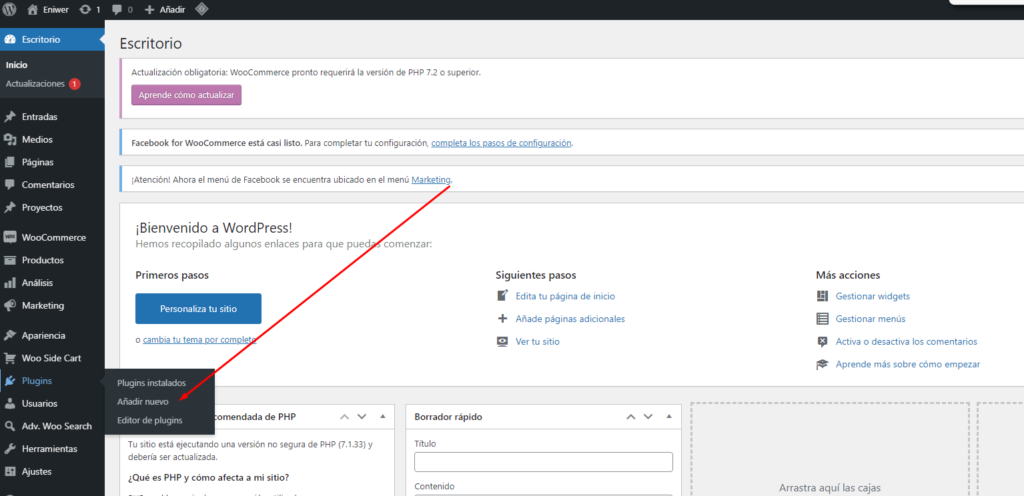Click the WordPress logo icon in admin bar
The height and width of the screenshot is (496, 1024).
point(10,10)
